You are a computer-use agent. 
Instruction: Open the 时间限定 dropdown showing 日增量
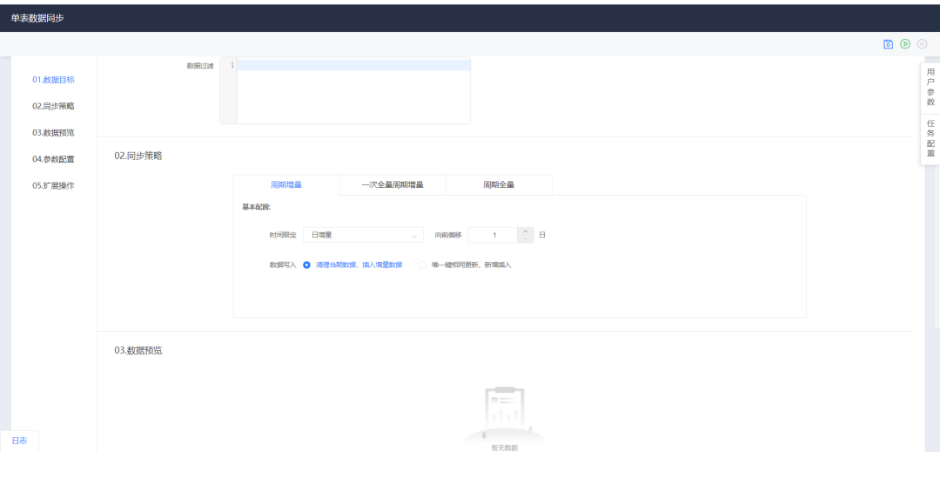363,235
